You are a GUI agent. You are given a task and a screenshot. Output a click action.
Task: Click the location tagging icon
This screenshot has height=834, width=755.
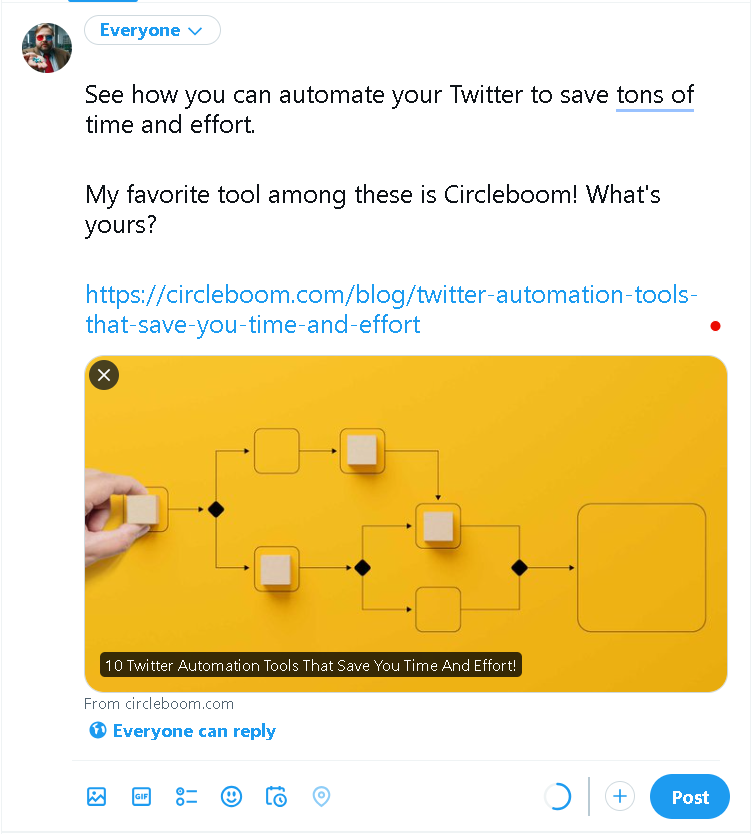click(x=321, y=796)
